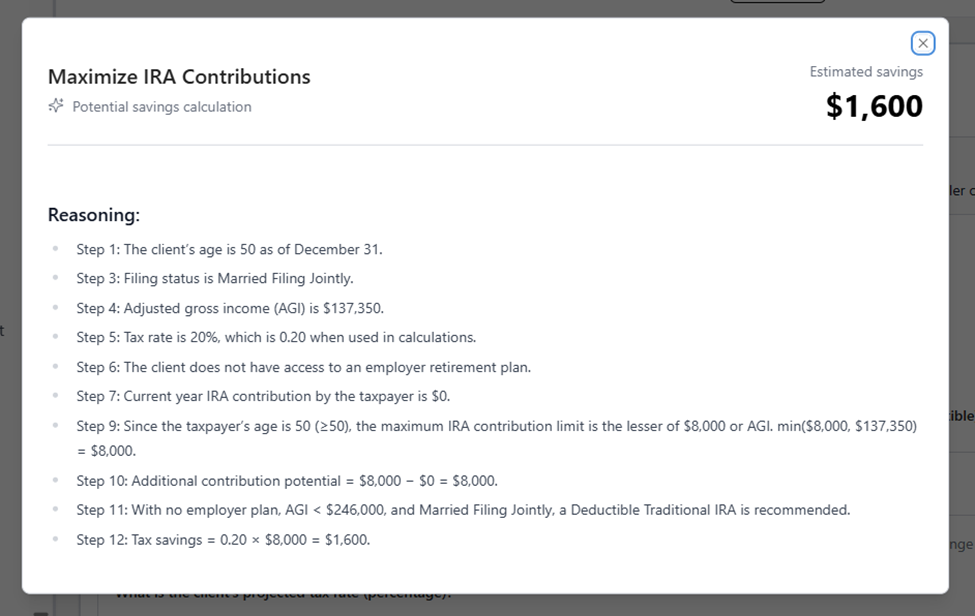Click the Step 10 additional contribution potential line
Image resolution: width=975 pixels, height=616 pixels.
[287, 481]
